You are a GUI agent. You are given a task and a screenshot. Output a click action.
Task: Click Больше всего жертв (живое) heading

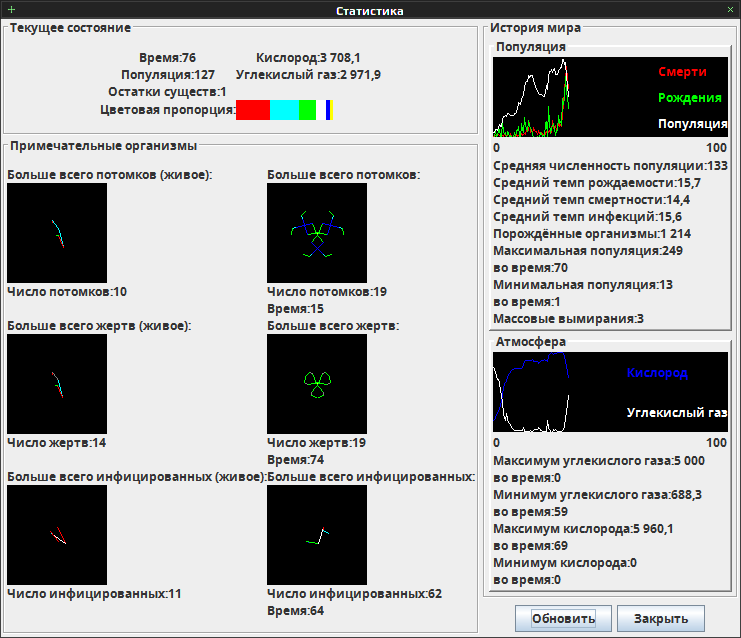click(99, 326)
